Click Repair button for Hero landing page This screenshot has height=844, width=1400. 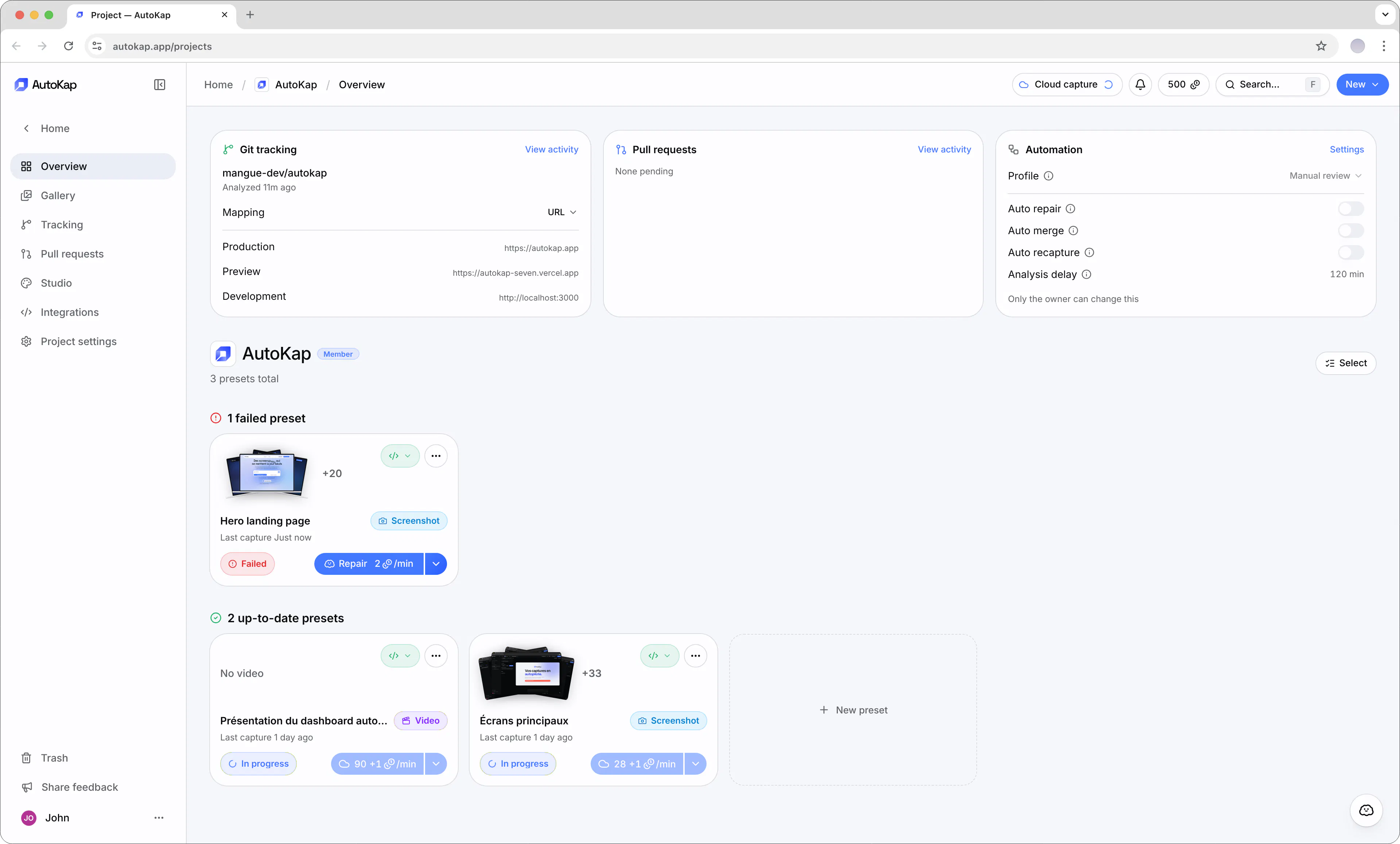click(x=369, y=564)
